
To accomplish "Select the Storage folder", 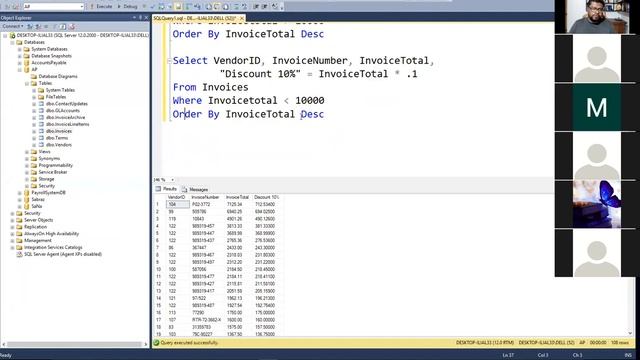I will click(x=46, y=179).
